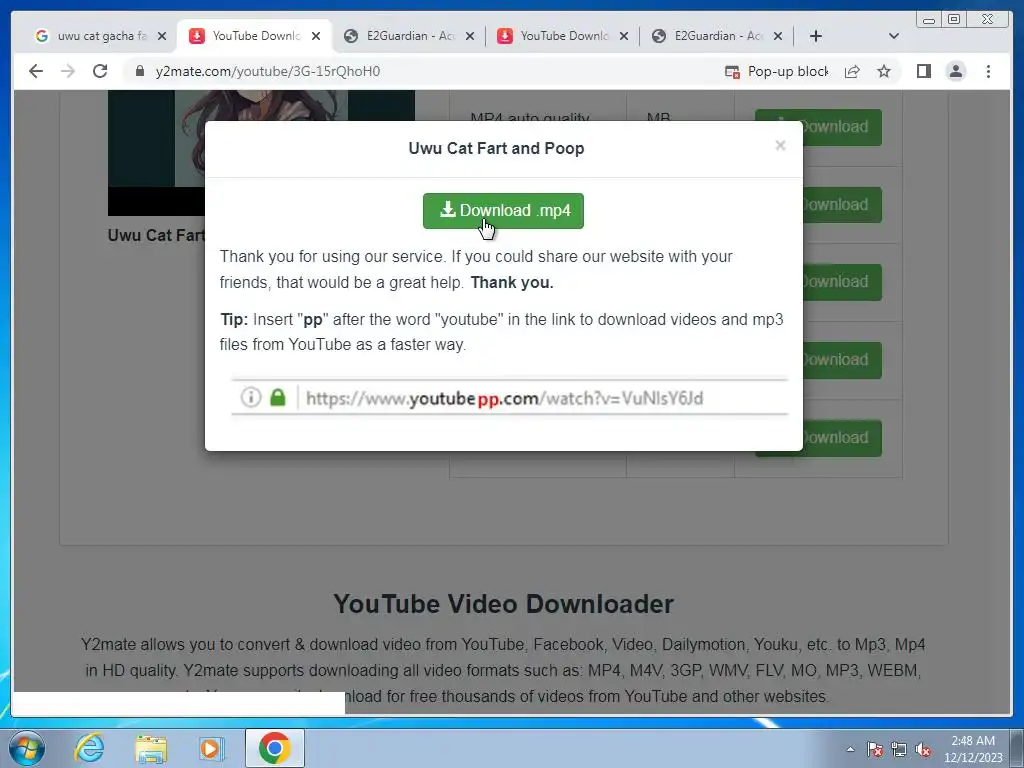This screenshot has width=1024, height=768.
Task: Click the fourth Download button in table
Action: click(x=842, y=360)
